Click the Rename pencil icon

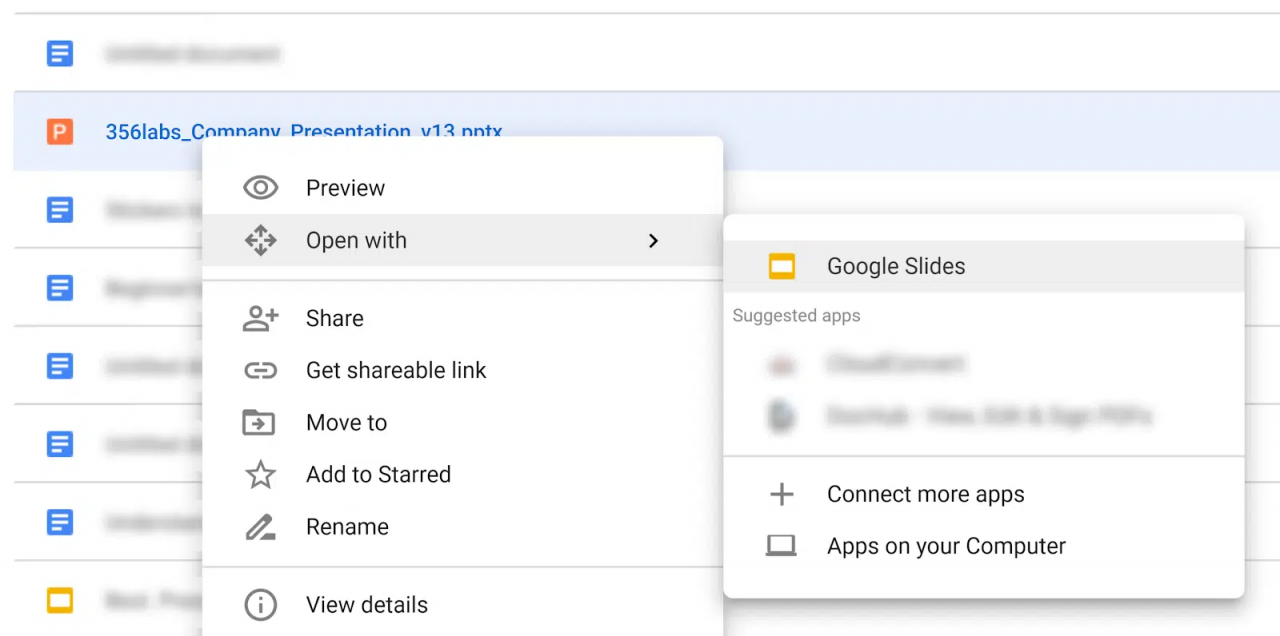coord(260,526)
